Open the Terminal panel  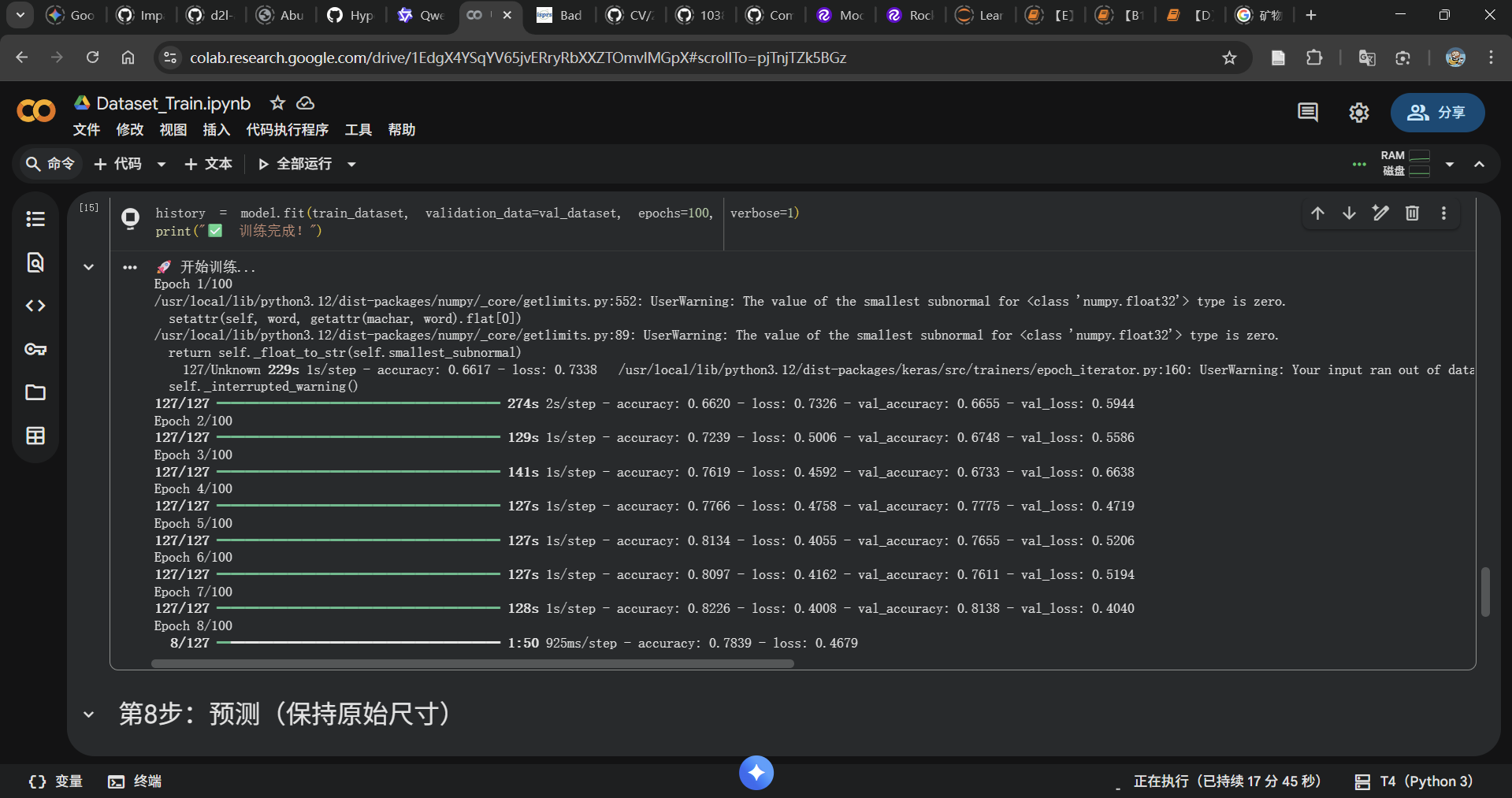134,781
